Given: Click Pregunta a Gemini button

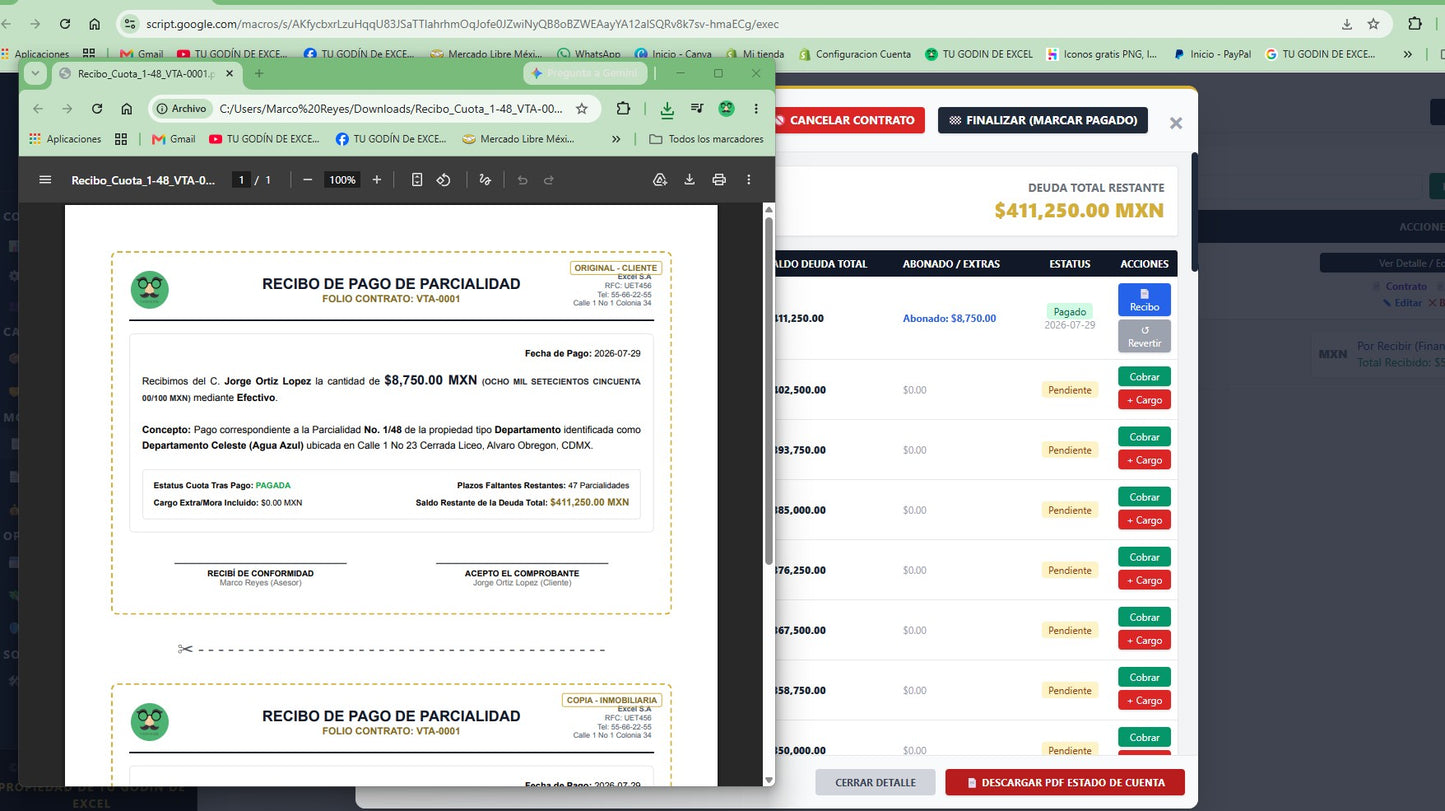Looking at the screenshot, I should coord(585,73).
